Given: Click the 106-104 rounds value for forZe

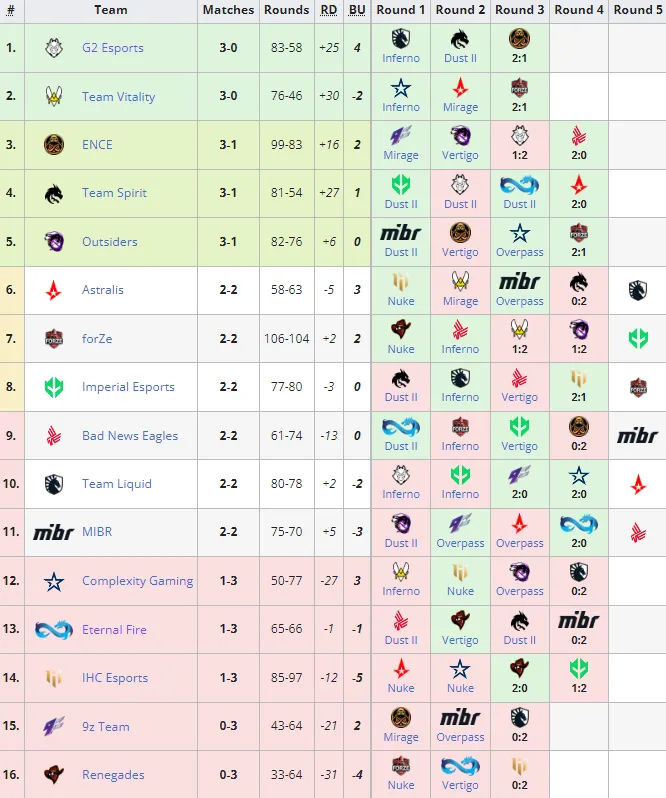Looking at the screenshot, I should [286, 338].
